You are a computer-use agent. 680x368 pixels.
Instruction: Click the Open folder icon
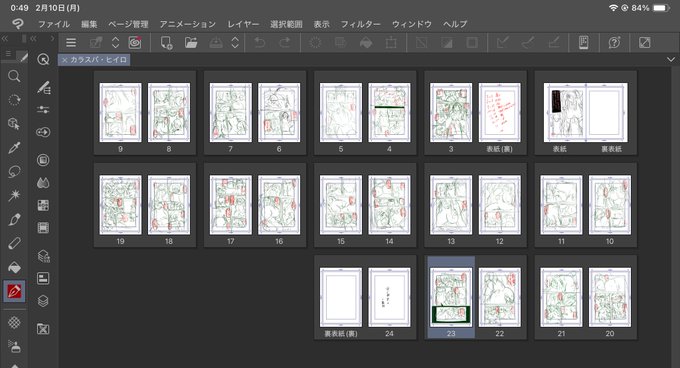click(191, 42)
